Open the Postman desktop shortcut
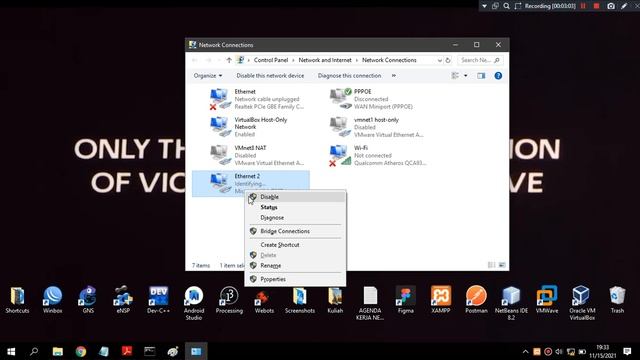Screen dimensions: 640x360 coord(476,300)
